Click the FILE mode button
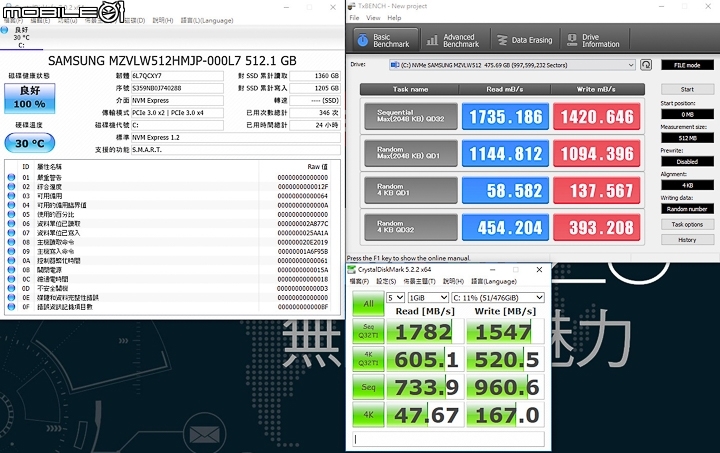The image size is (720, 453). coord(687,65)
